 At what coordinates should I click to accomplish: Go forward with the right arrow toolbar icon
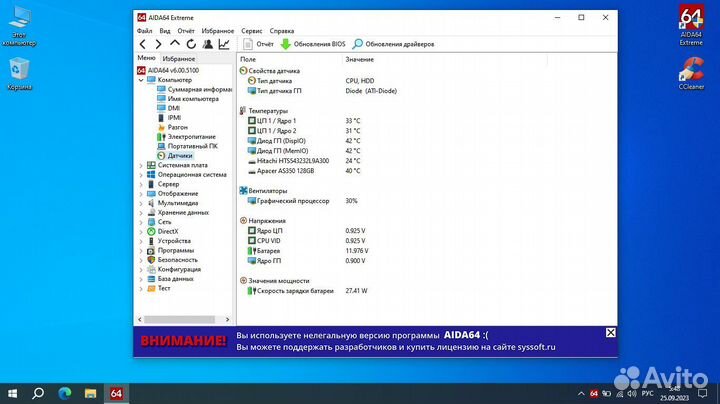(x=158, y=44)
